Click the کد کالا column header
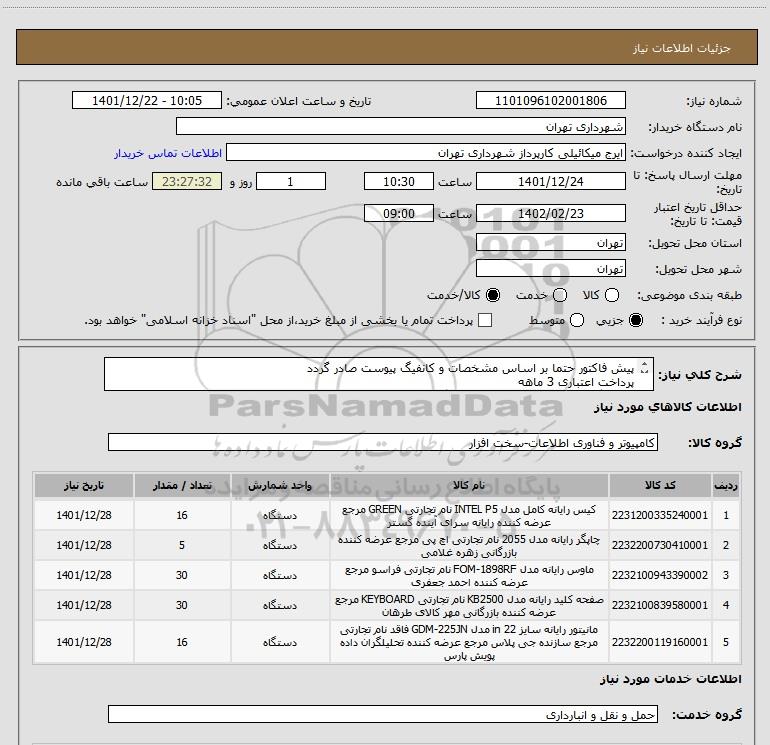Image resolution: width=770 pixels, height=745 pixels. click(x=660, y=485)
